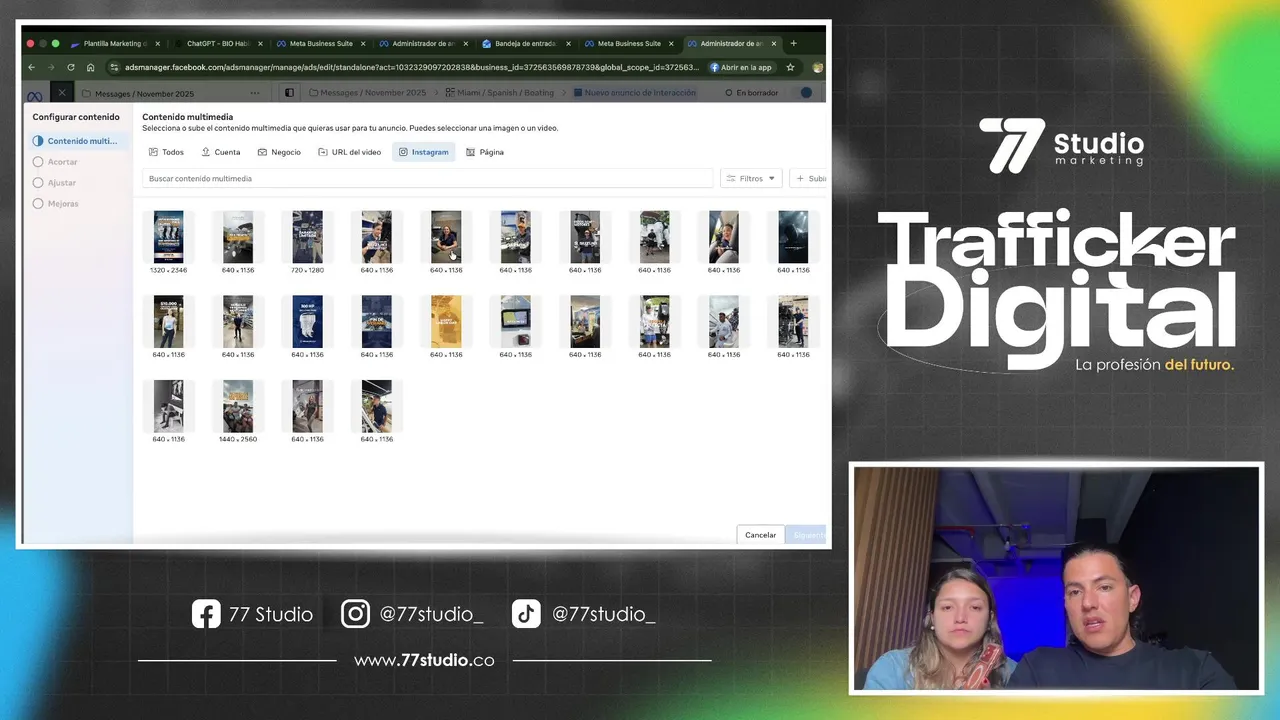Reload the Ads Manager page
Image resolution: width=1280 pixels, height=720 pixels.
tap(70, 67)
